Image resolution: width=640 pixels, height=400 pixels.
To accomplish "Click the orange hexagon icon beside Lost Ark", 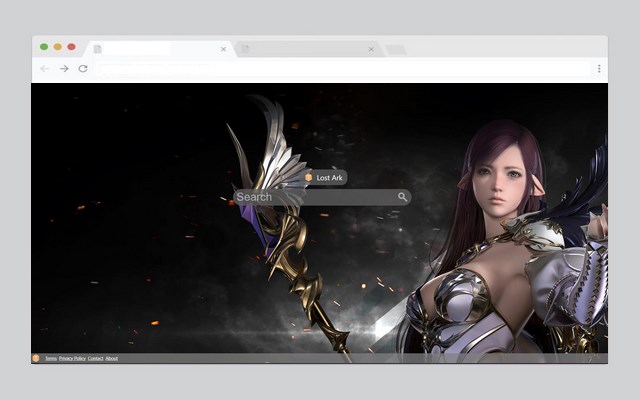I will tap(309, 178).
